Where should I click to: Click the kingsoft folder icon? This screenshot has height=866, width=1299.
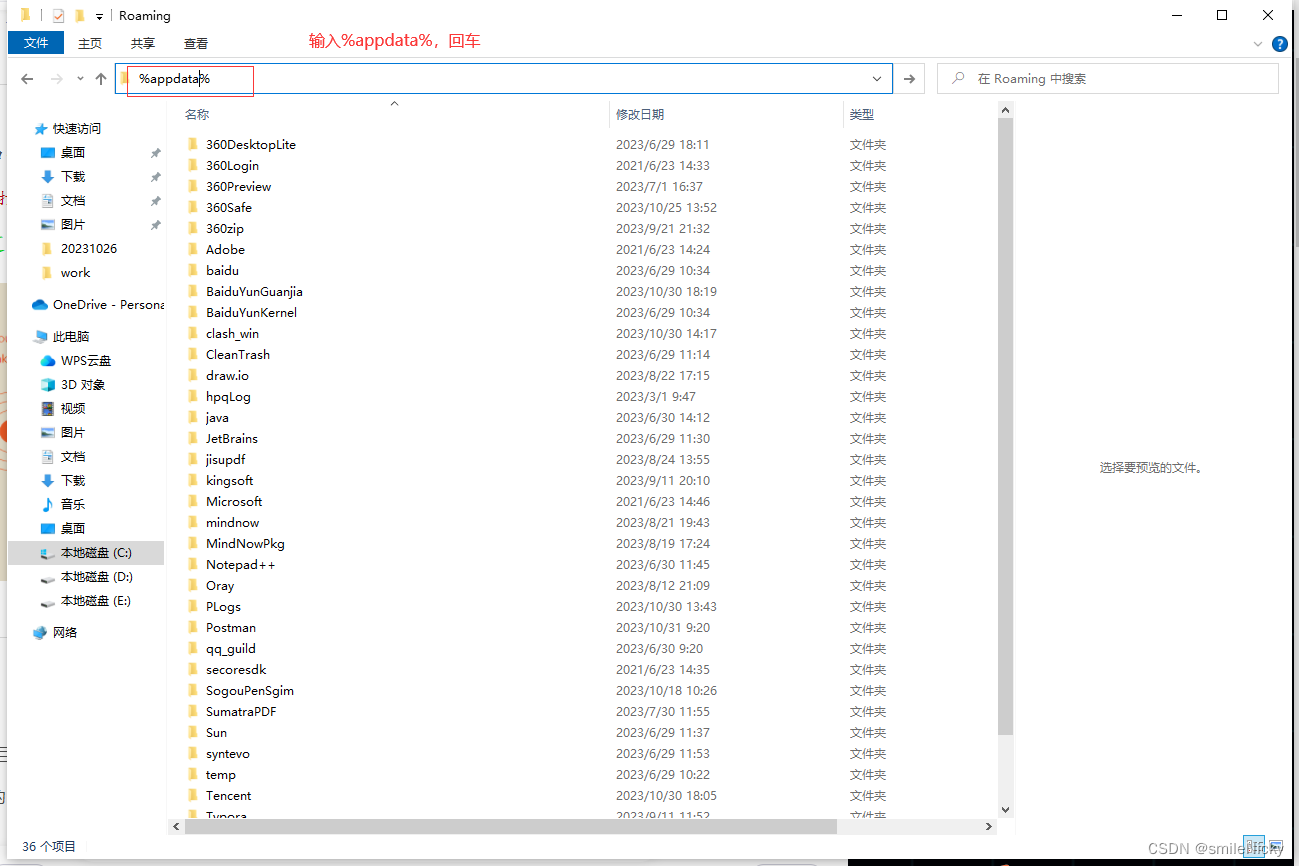pos(194,481)
